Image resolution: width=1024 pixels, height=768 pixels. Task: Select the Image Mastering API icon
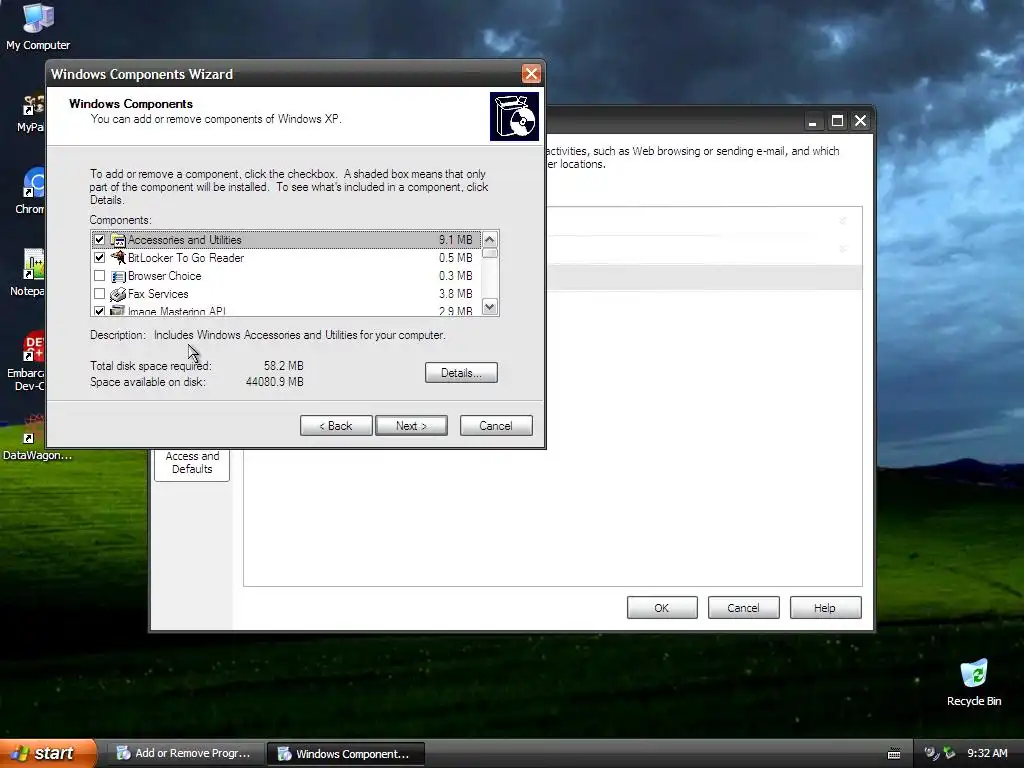(x=118, y=311)
